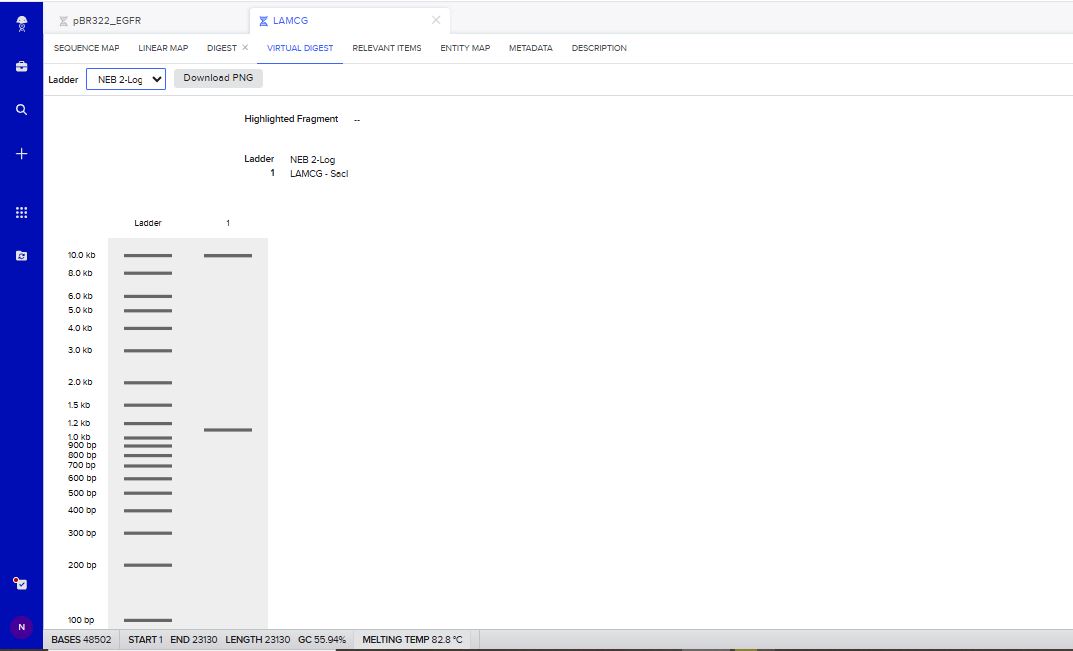Viewport: 1073px width, 651px height.
Task: Click the plus icon to create new
Action: pyautogui.click(x=21, y=154)
